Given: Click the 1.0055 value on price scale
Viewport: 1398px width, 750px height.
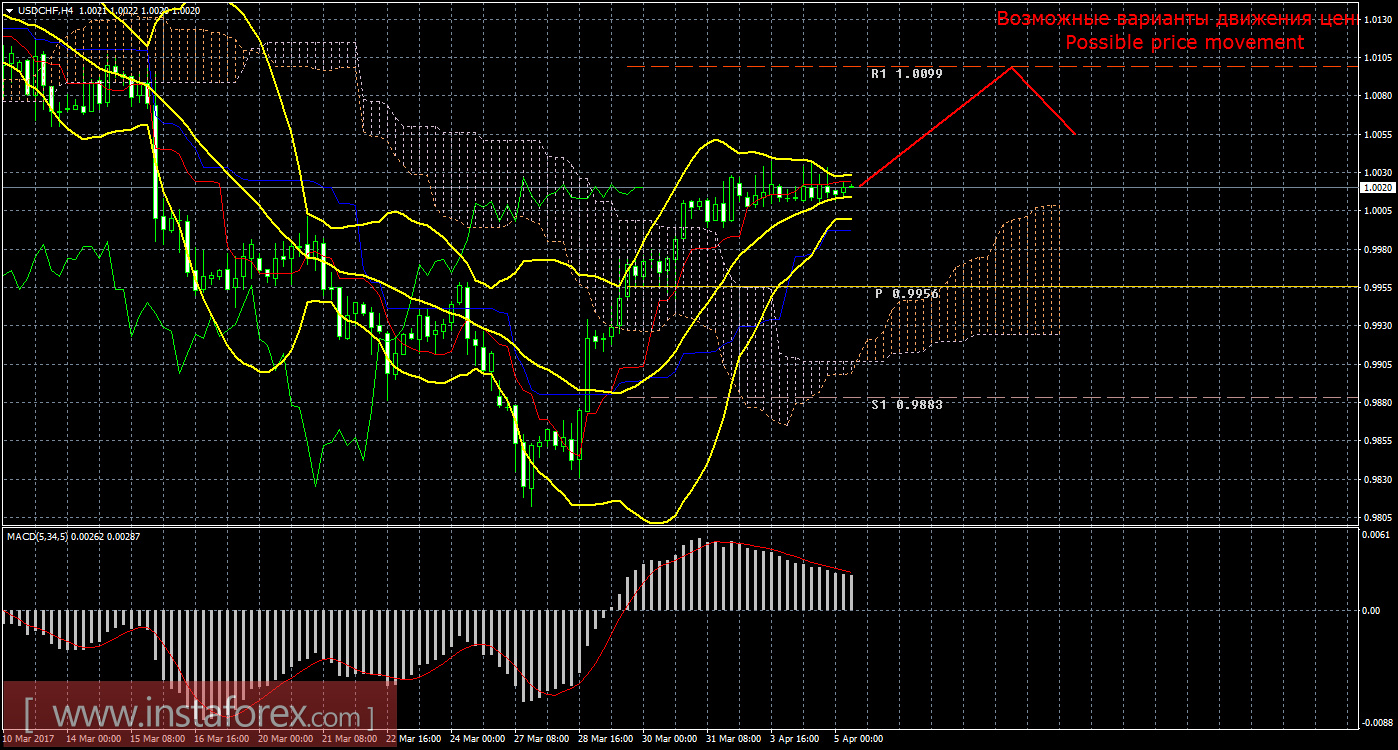Looking at the screenshot, I should tap(1377, 135).
